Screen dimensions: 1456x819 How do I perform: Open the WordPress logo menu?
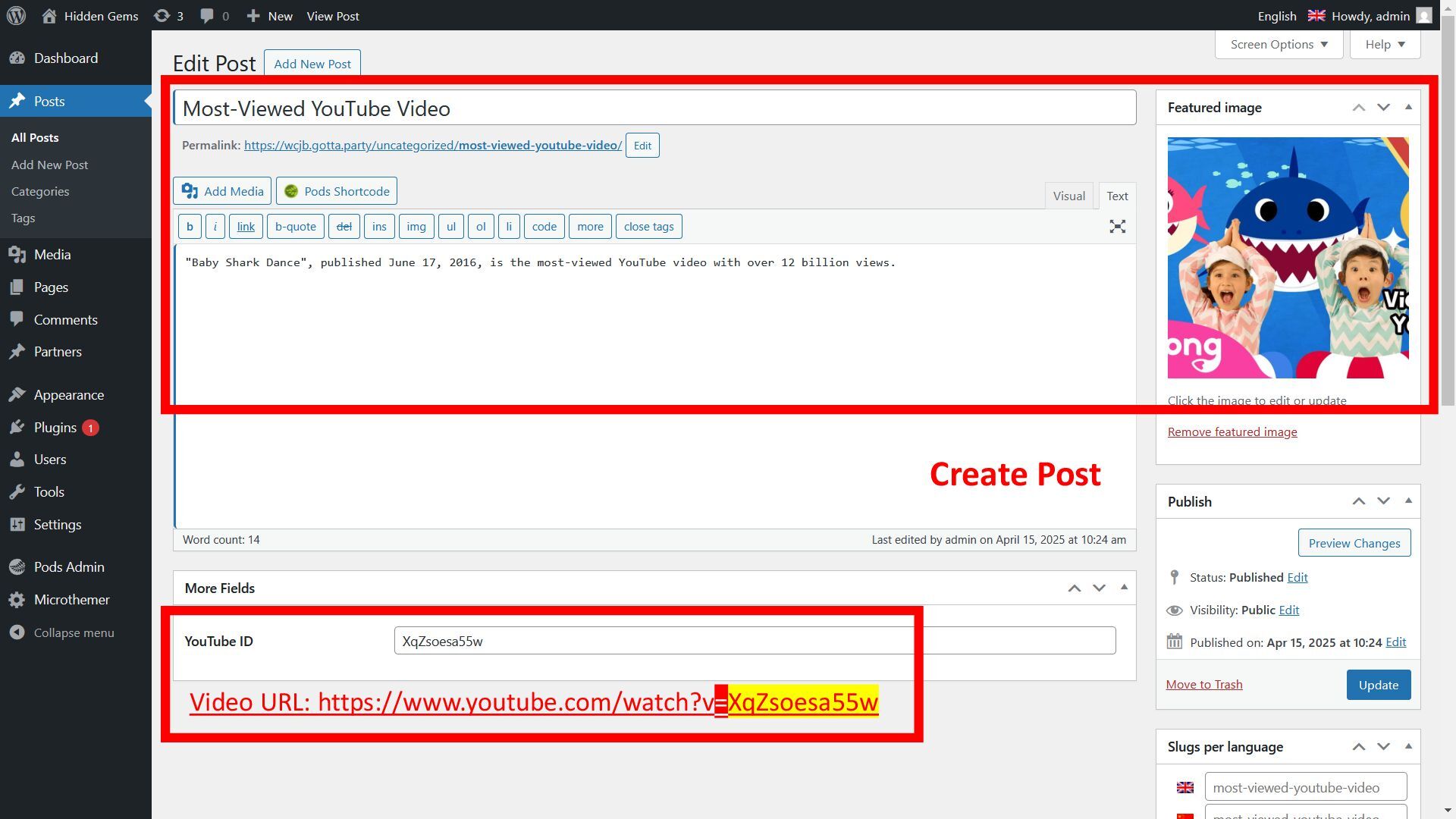(16, 16)
